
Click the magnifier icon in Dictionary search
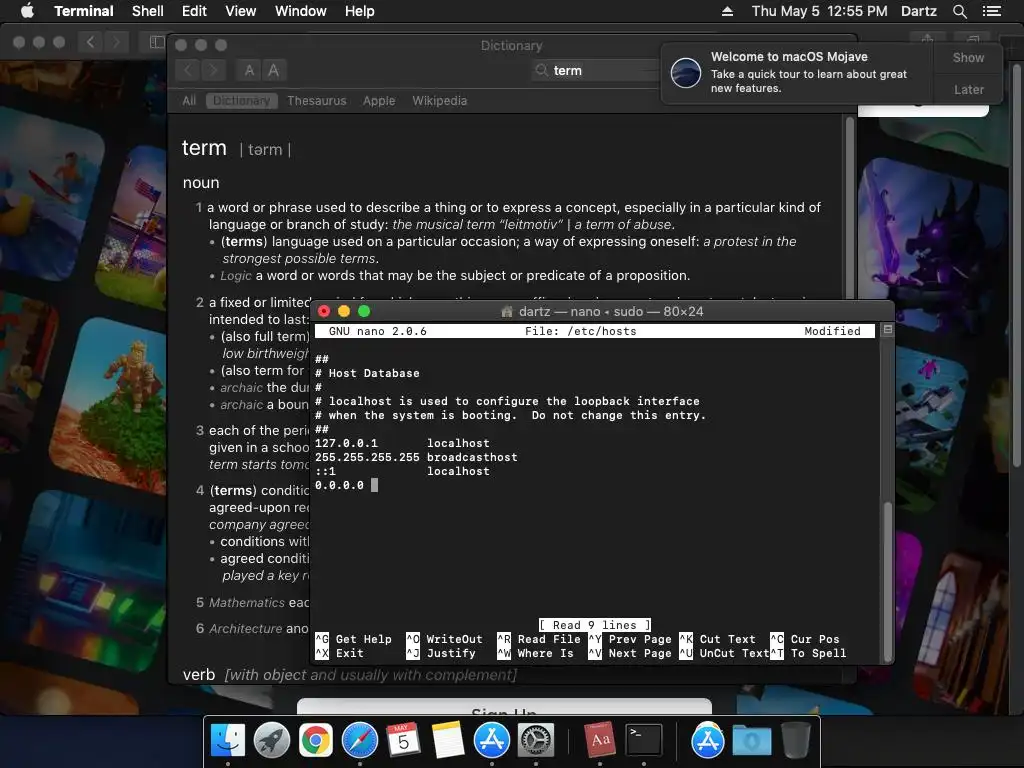tap(541, 71)
